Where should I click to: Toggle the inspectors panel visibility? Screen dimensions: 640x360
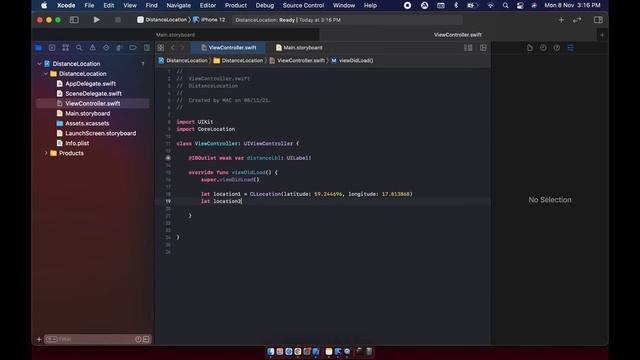[x=598, y=20]
